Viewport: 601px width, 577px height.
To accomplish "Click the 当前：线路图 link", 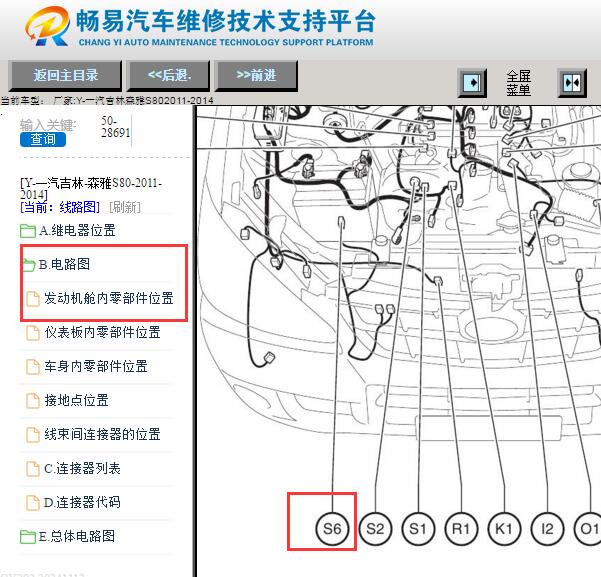I will pos(60,207).
